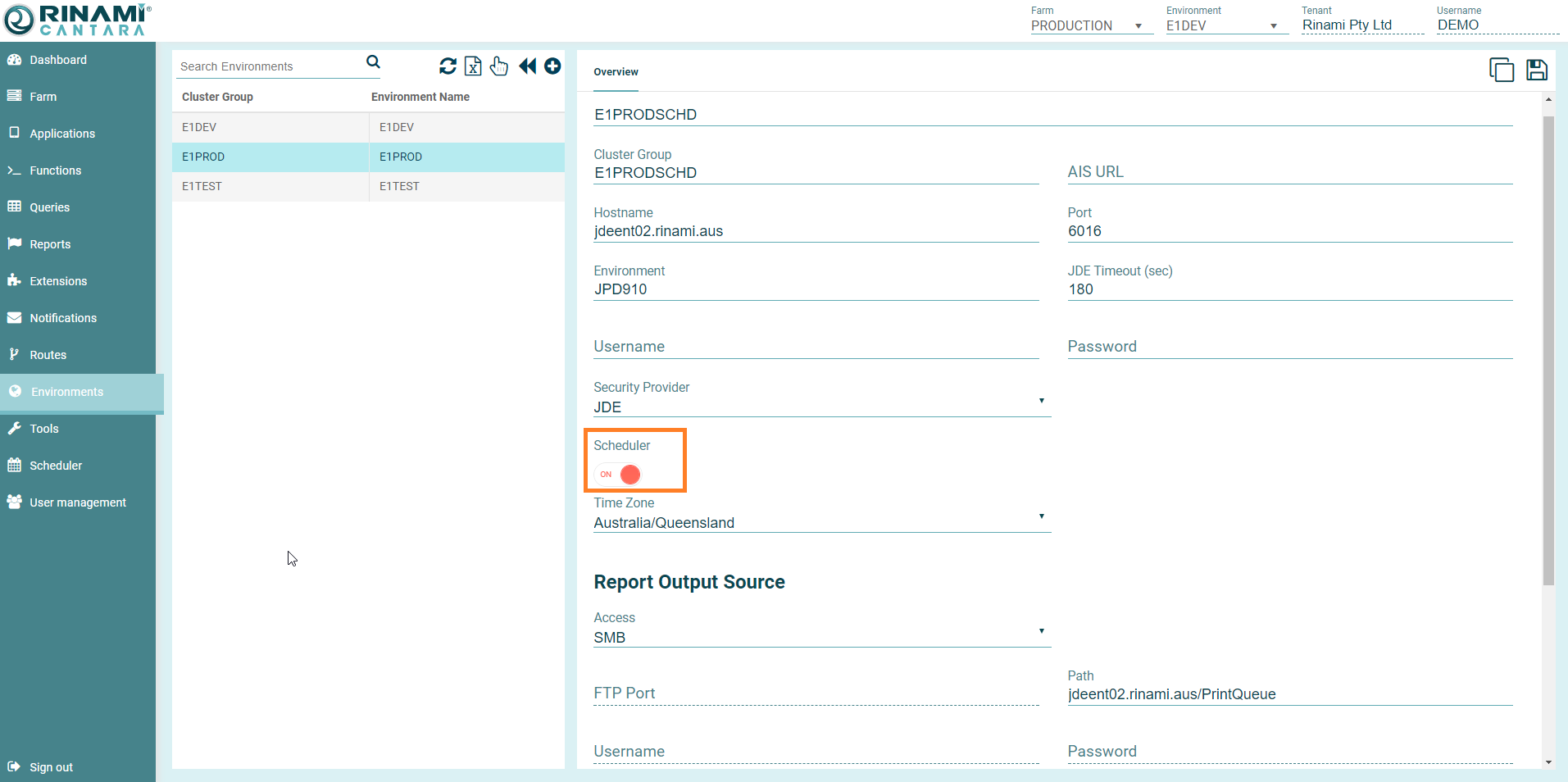
Task: Click the refresh environments icon
Action: [448, 66]
